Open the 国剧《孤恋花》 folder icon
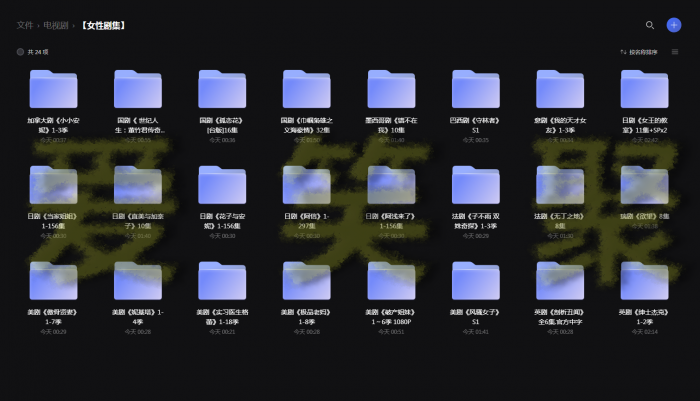700x401 pixels. point(222,89)
